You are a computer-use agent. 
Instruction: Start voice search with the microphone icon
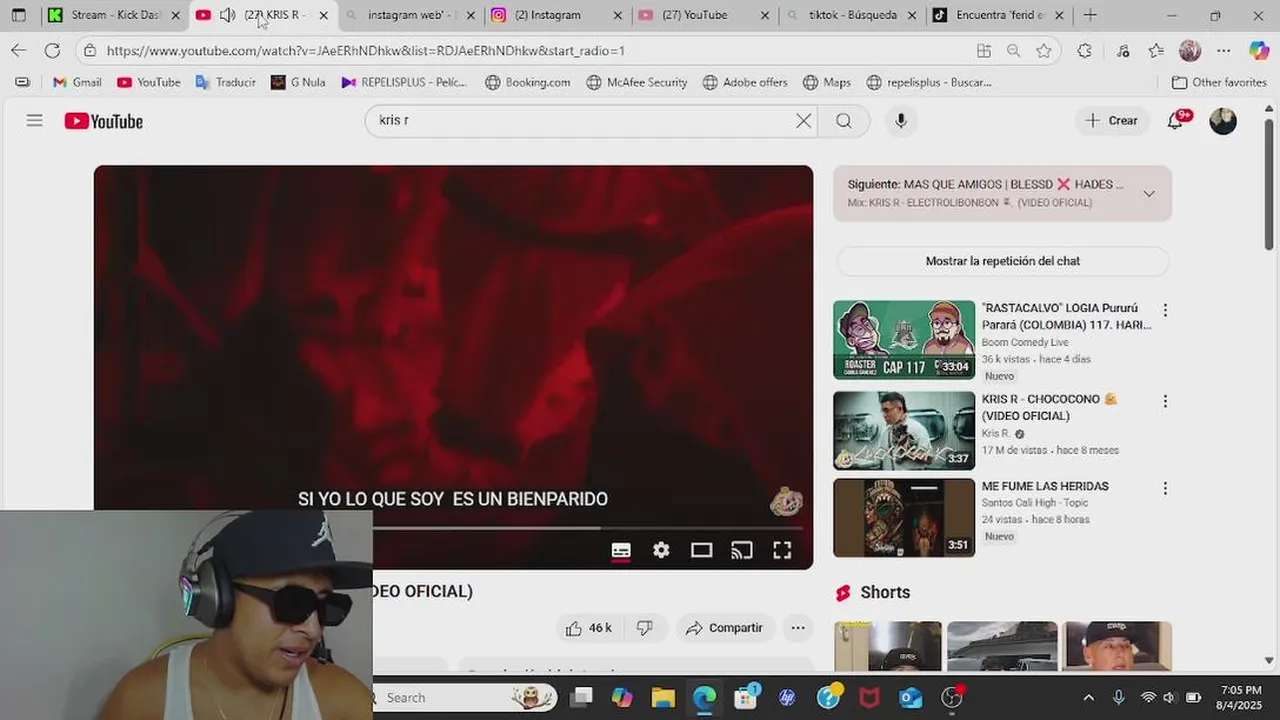(x=901, y=121)
